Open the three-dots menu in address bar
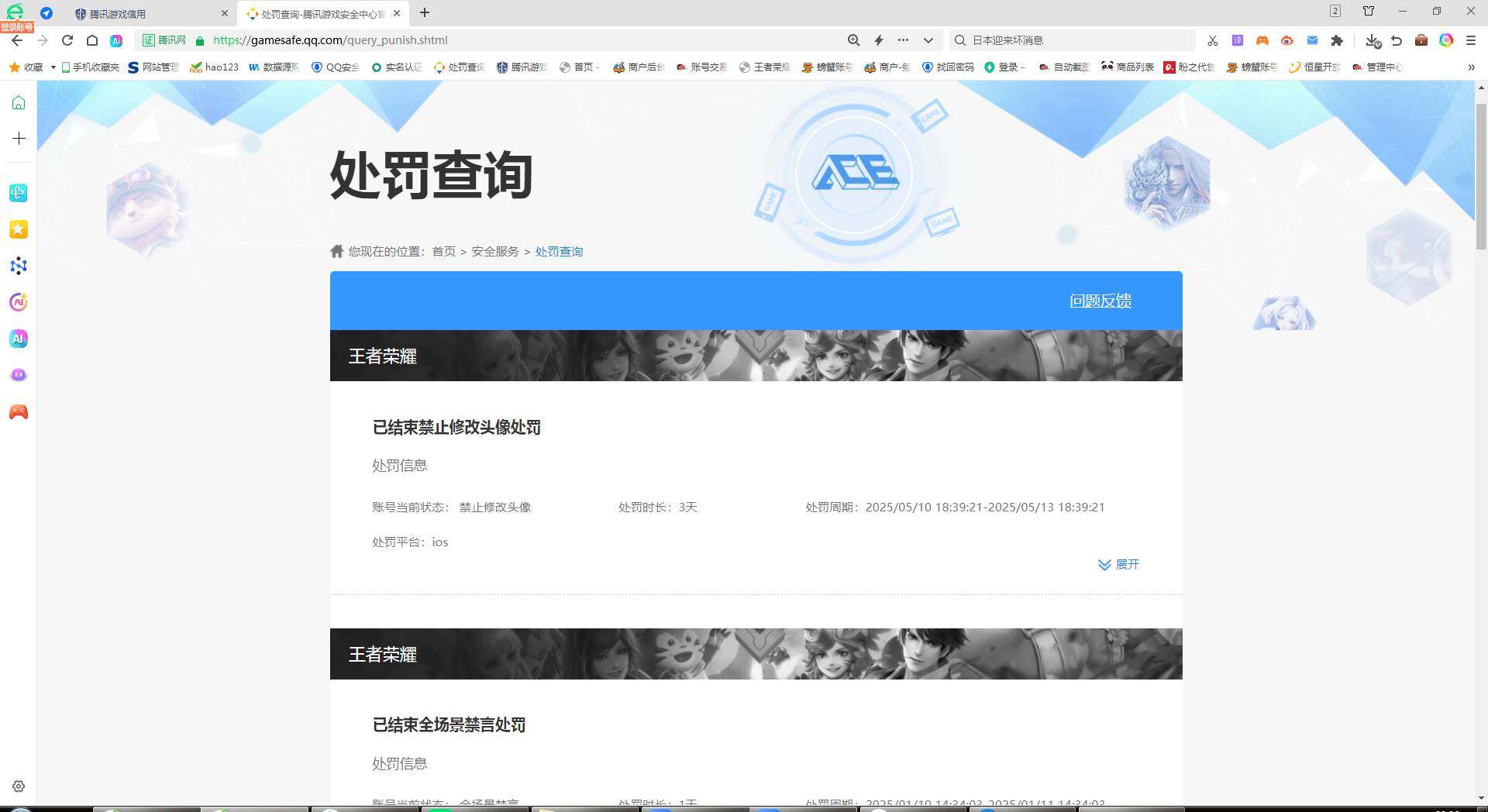1488x812 pixels. 904,40
